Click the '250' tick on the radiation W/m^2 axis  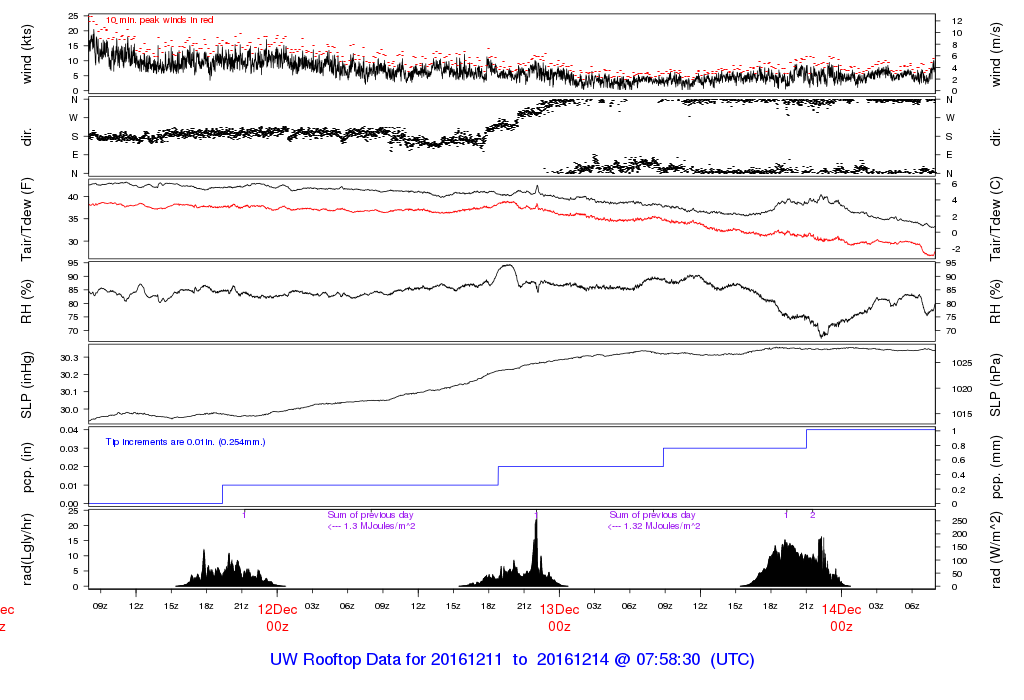[x=959, y=521]
